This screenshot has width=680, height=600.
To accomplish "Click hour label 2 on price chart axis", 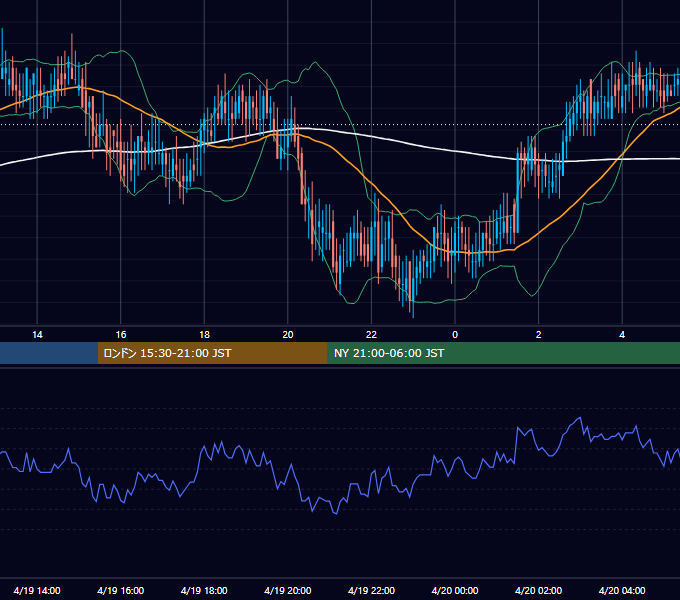I will click(539, 335).
